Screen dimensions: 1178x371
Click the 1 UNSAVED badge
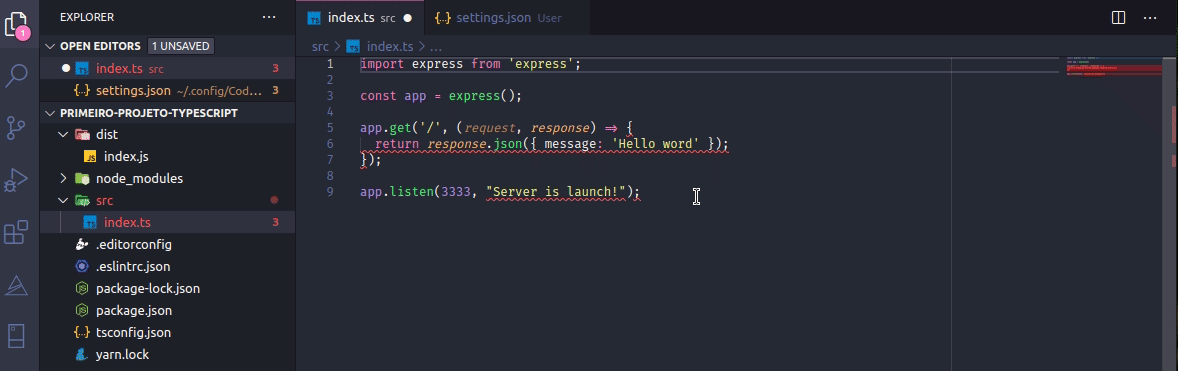coord(180,47)
